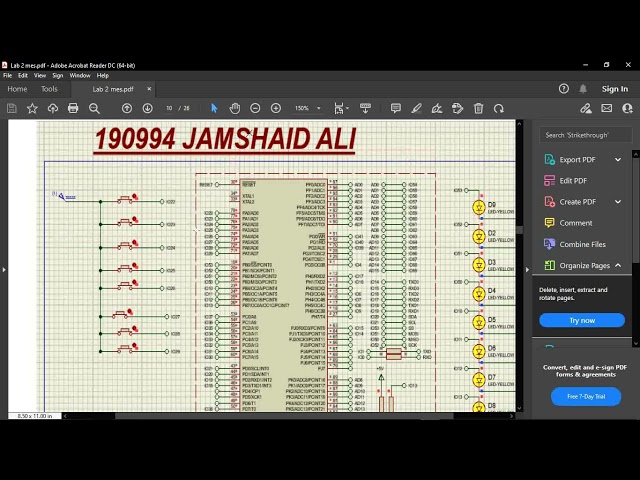The height and width of the screenshot is (480, 640).
Task: Open the zoom level 150% dropdown
Action: [308, 108]
